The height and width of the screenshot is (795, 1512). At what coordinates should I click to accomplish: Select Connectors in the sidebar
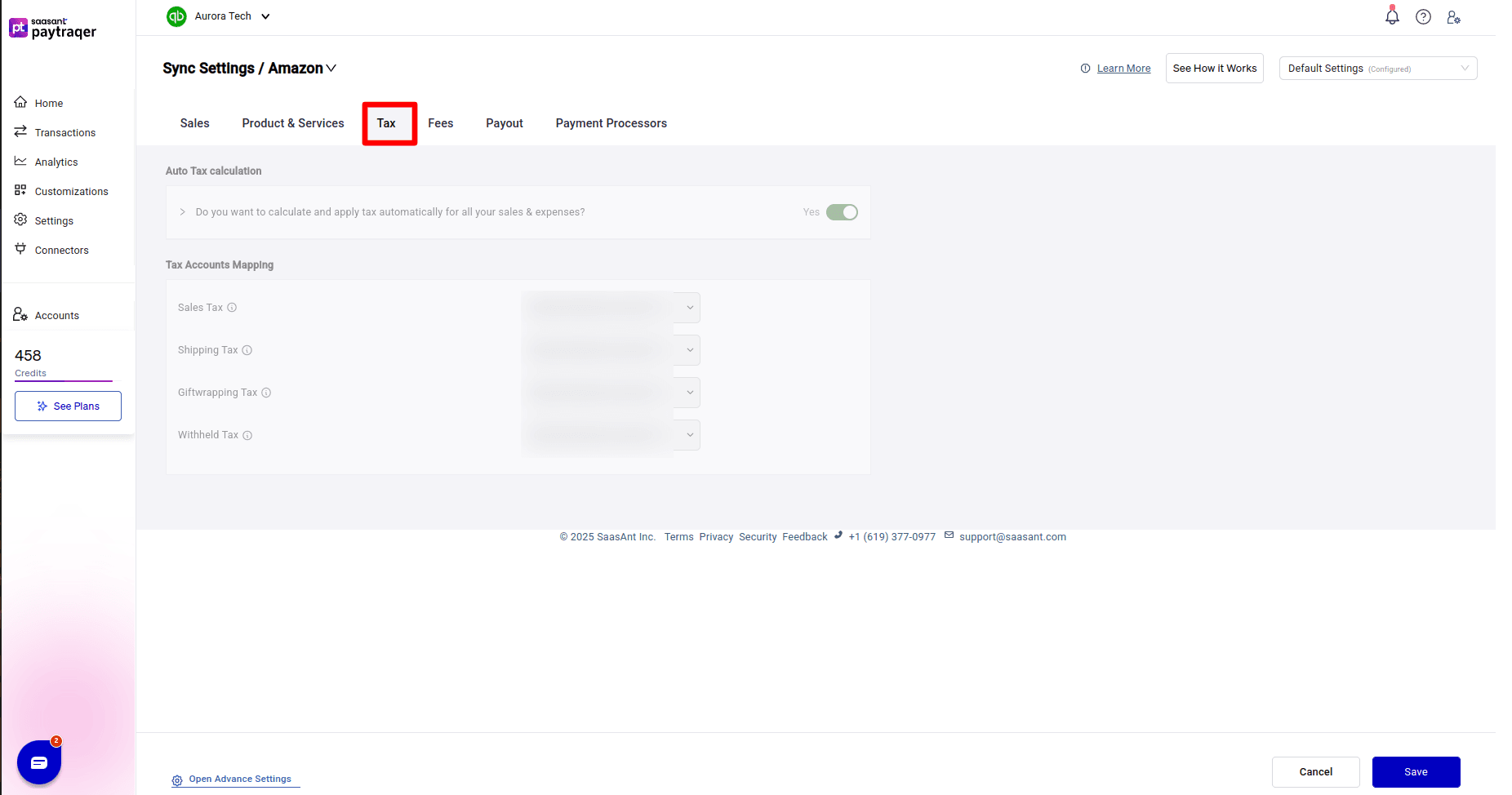click(x=61, y=250)
